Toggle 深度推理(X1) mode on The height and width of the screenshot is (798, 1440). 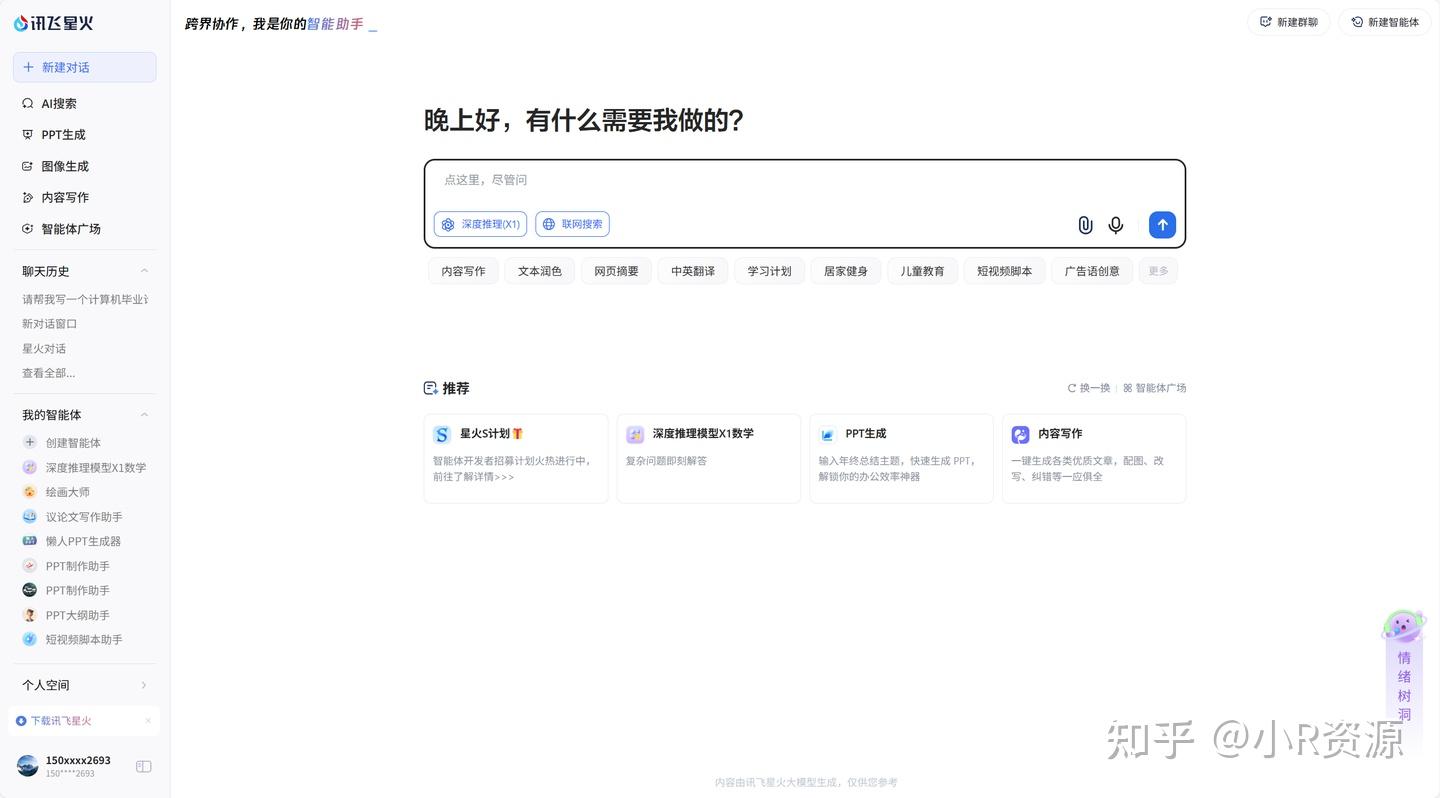pos(480,224)
